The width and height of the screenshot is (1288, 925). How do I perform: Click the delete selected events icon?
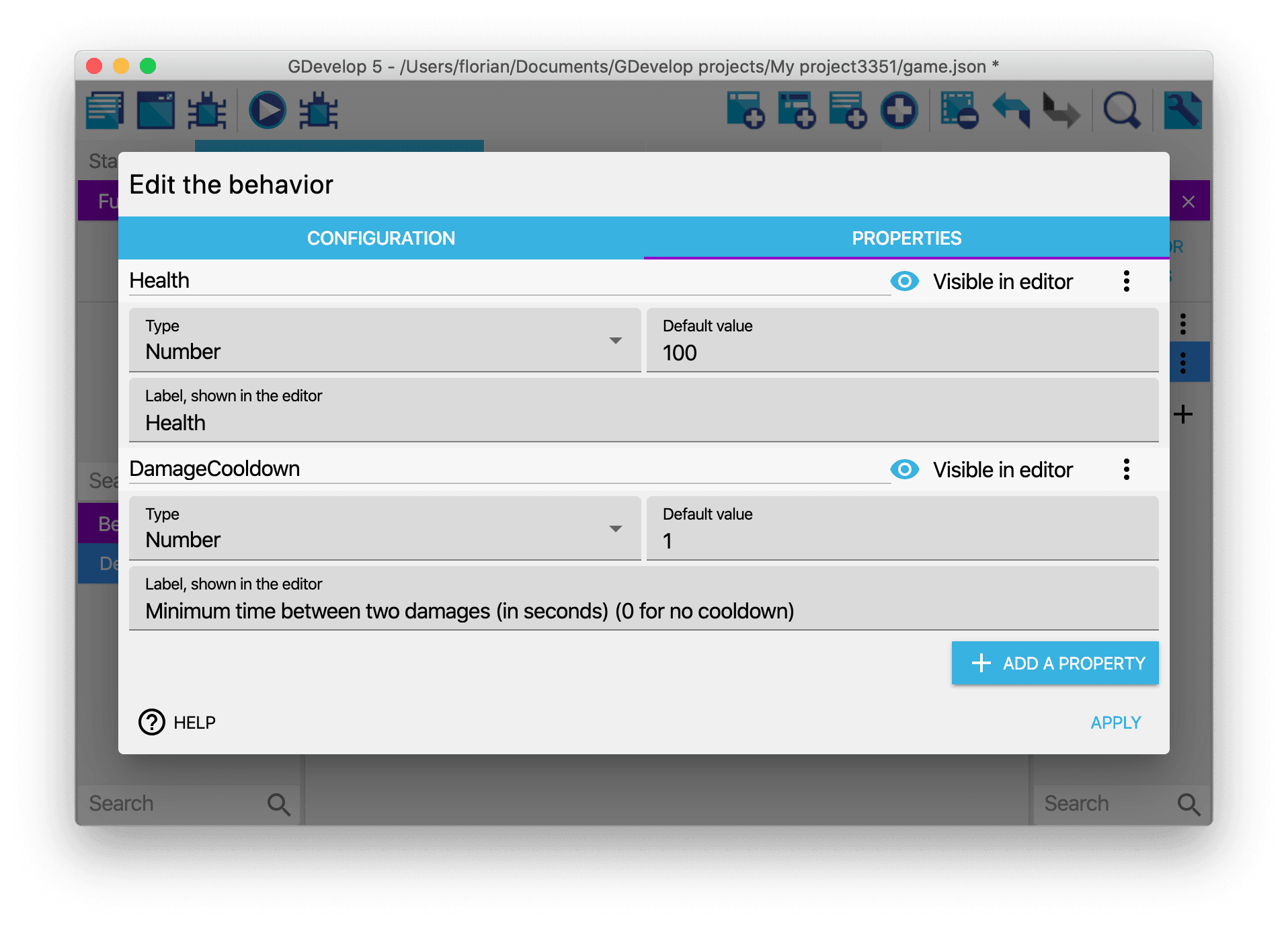pos(959,110)
